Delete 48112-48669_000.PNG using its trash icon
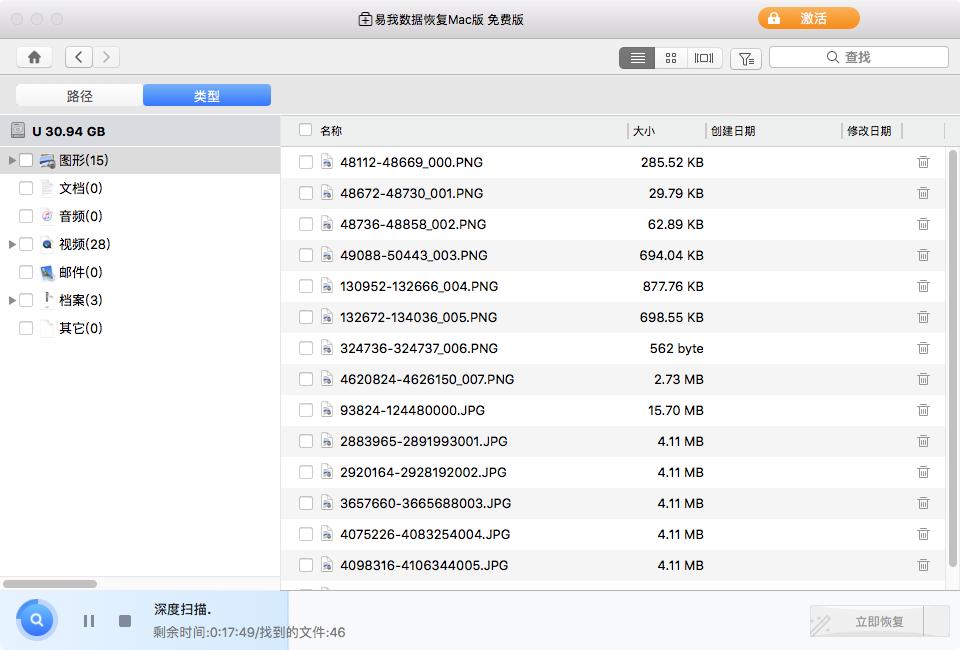The image size is (960, 650). tap(922, 161)
